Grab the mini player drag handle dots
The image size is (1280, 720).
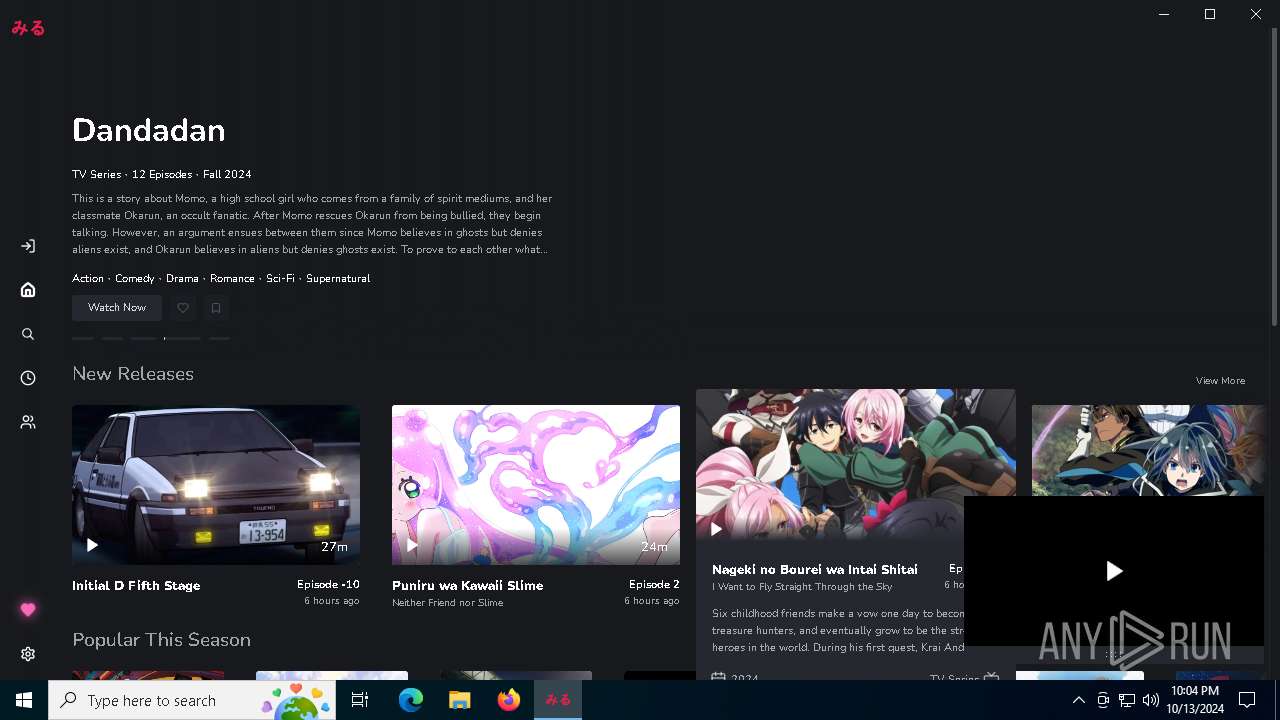click(1114, 654)
